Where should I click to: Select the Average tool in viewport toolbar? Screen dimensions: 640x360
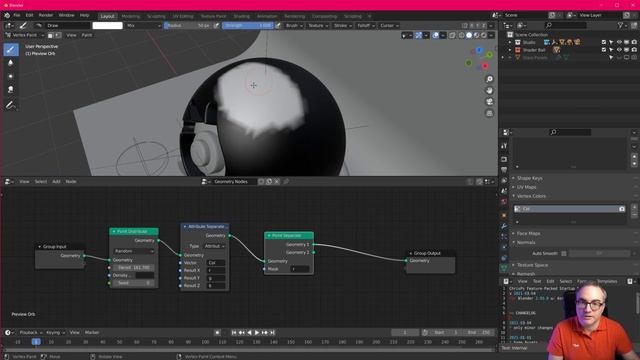click(11, 76)
